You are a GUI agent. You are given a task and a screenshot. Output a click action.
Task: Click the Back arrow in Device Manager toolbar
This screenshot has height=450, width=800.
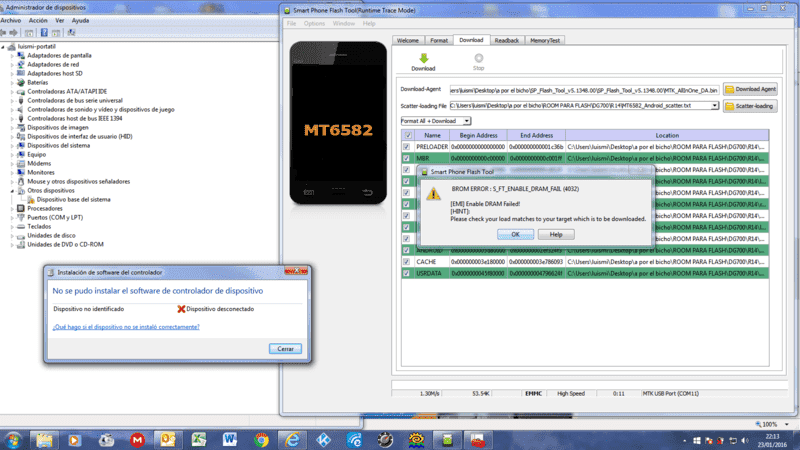4,33
